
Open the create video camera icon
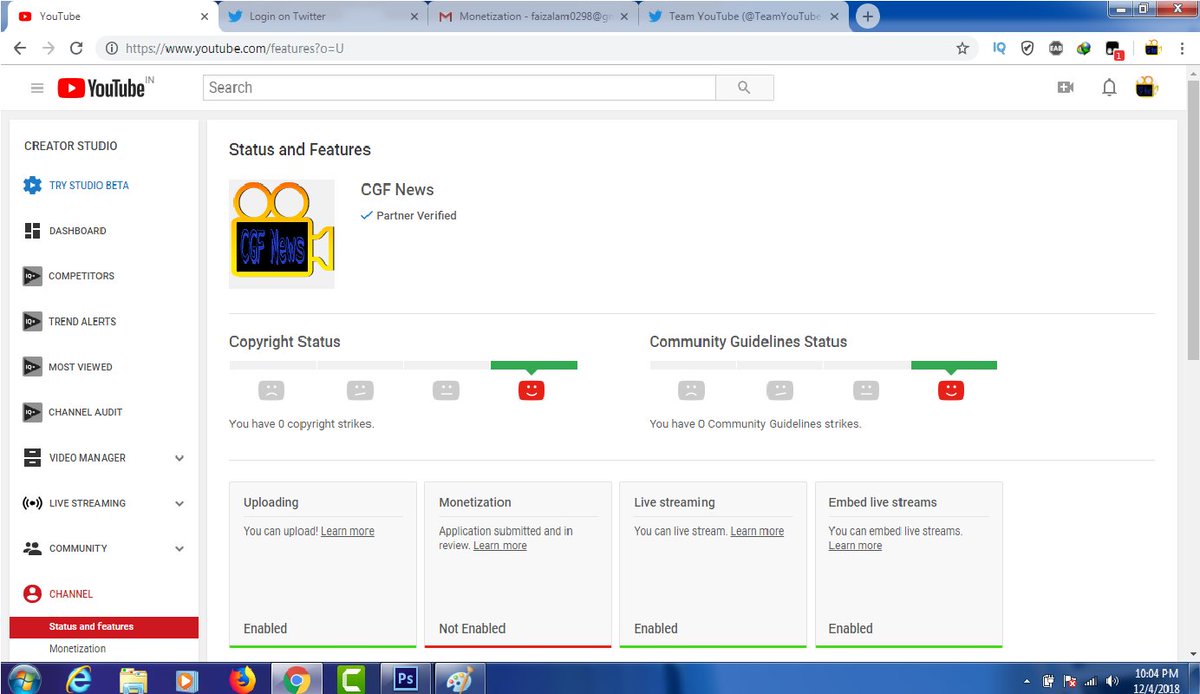coord(1065,88)
